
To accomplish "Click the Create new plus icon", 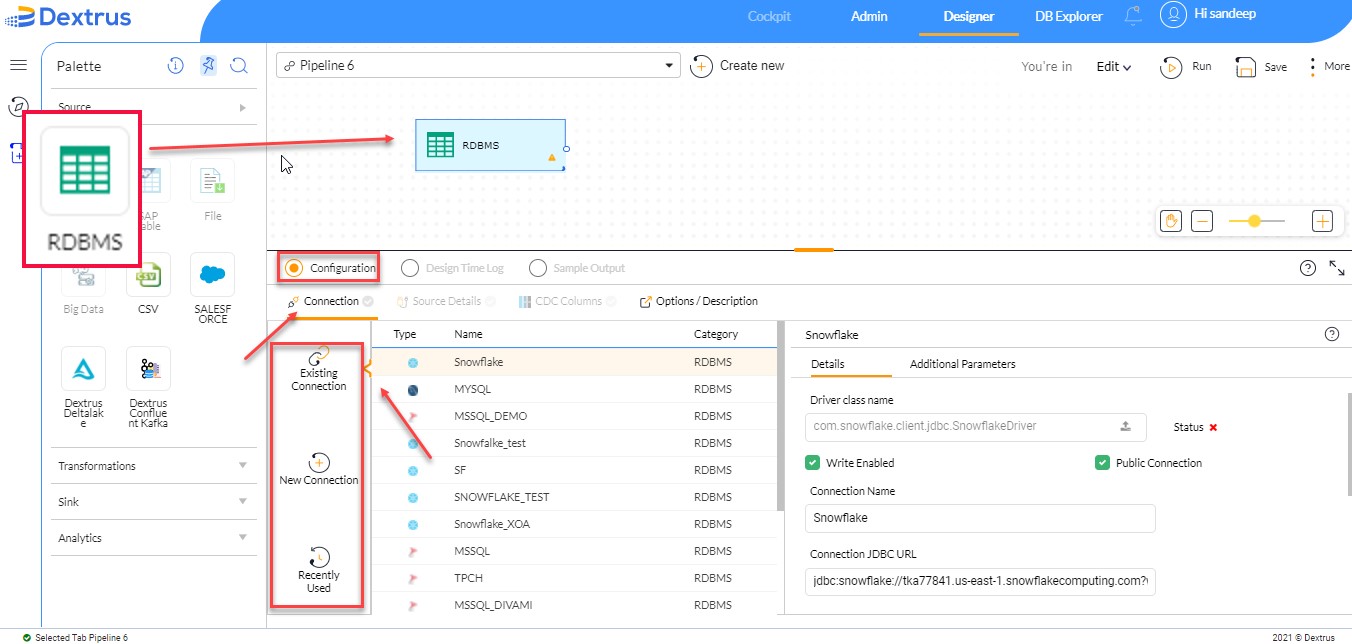I will 701,66.
